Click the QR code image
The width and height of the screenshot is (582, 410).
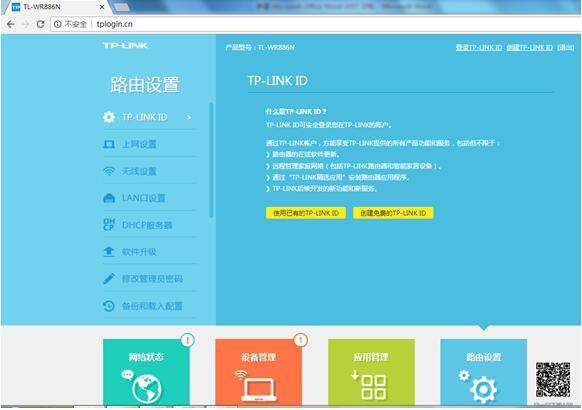pos(553,380)
